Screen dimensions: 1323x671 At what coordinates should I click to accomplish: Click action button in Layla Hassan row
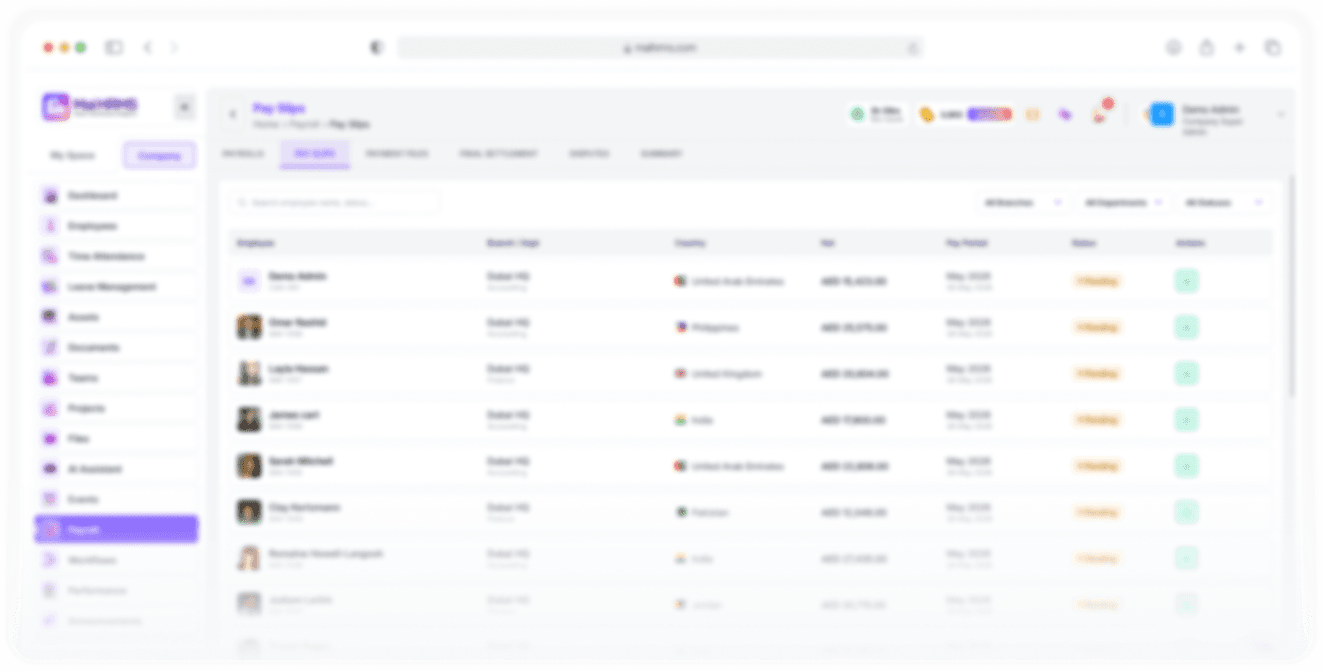point(1186,374)
